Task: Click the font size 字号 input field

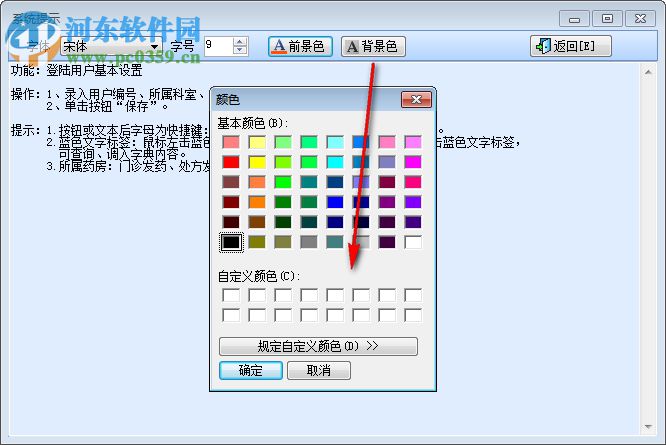Action: [x=218, y=46]
